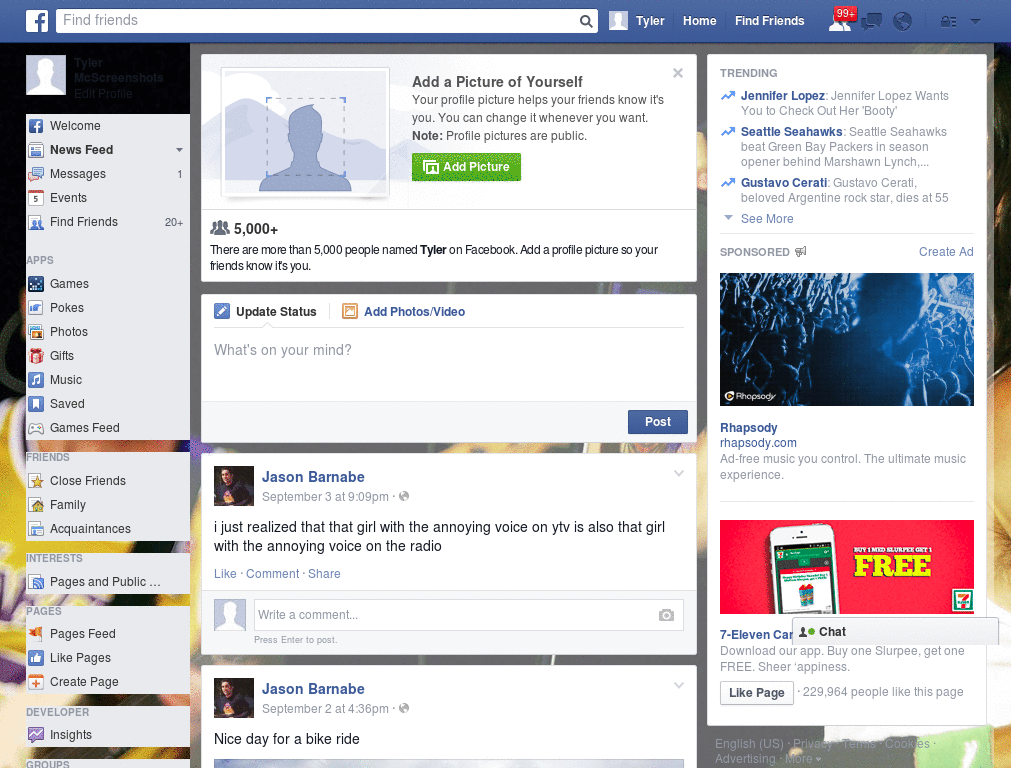The width and height of the screenshot is (1024, 768).
Task: Click the 7-Eleven Slurpee ad image
Action: click(846, 567)
